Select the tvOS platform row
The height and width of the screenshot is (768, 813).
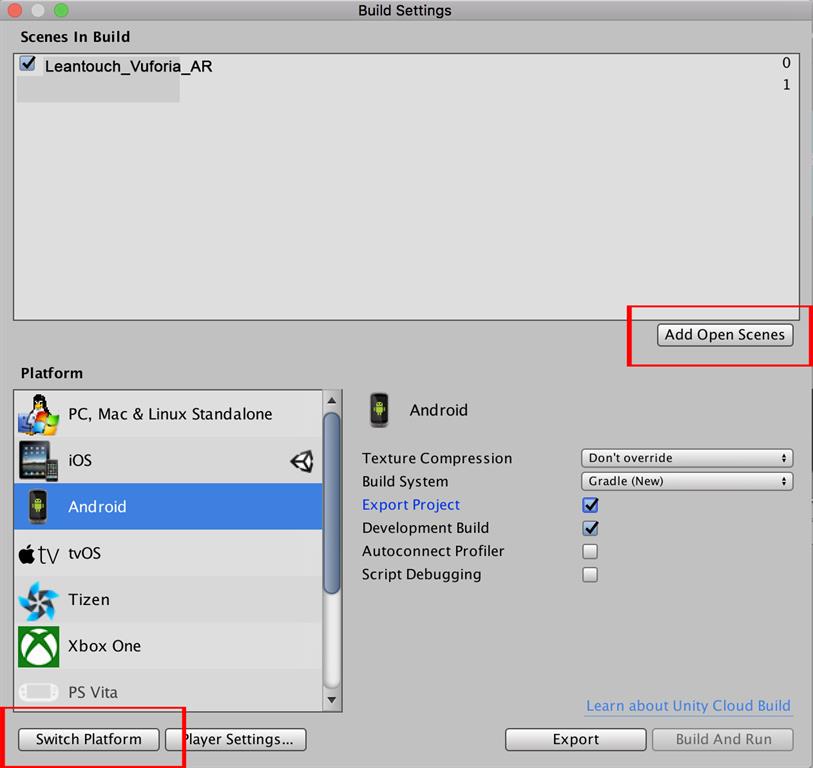point(168,553)
